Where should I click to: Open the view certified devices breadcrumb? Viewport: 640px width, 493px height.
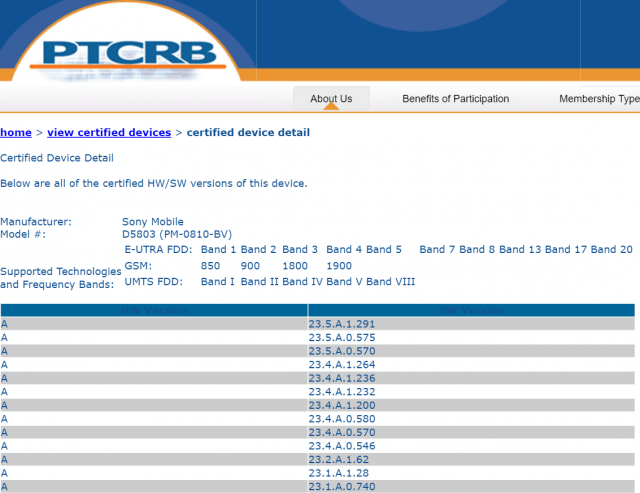click(x=109, y=132)
